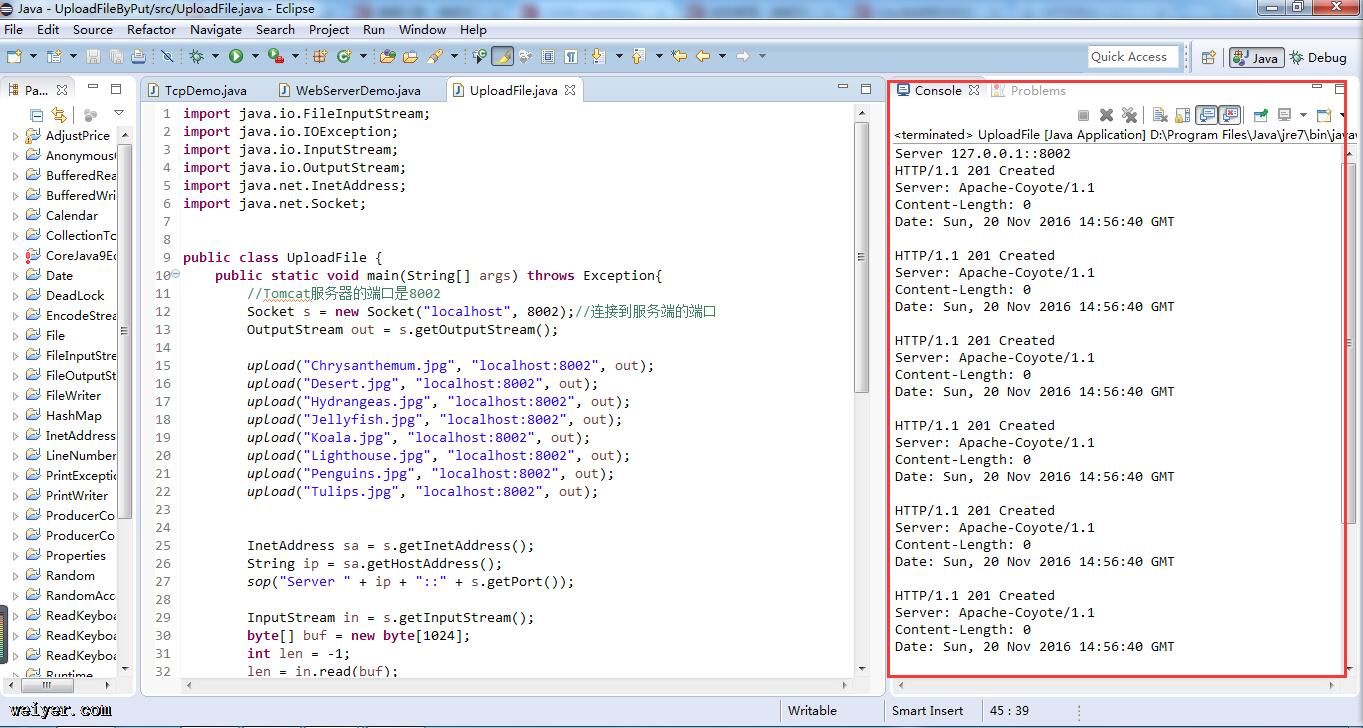Click the Last Edit Location icon
1363x728 pixels.
tap(680, 56)
